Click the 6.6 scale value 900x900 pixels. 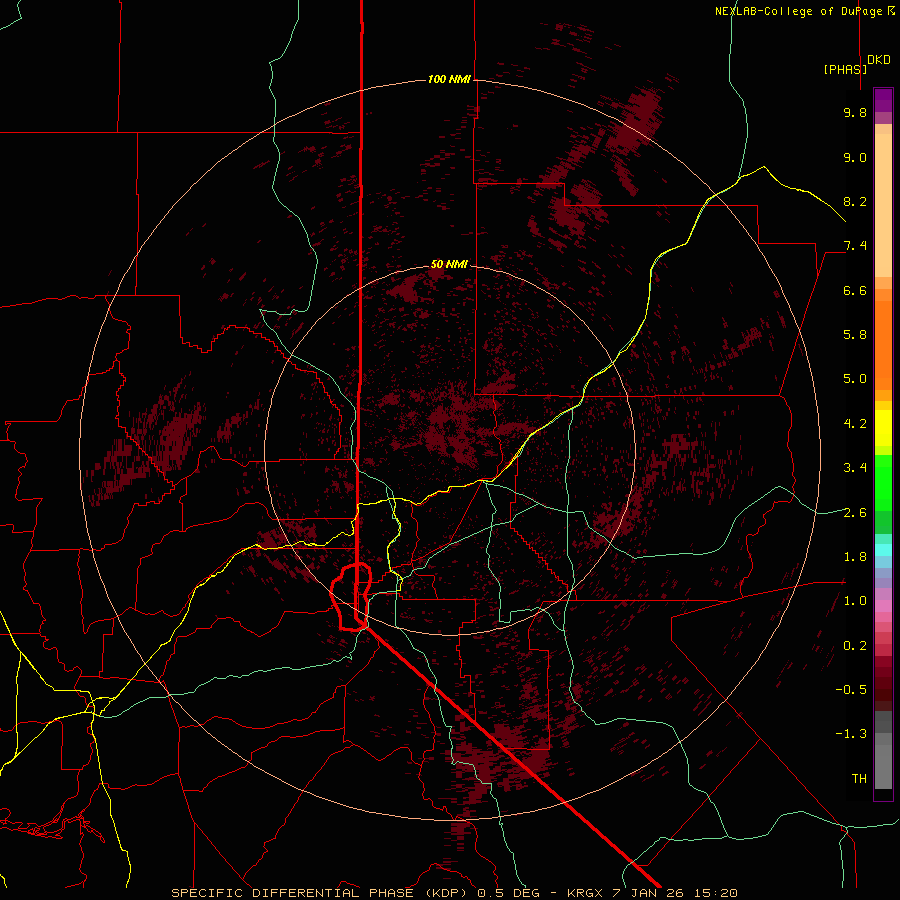coord(855,290)
